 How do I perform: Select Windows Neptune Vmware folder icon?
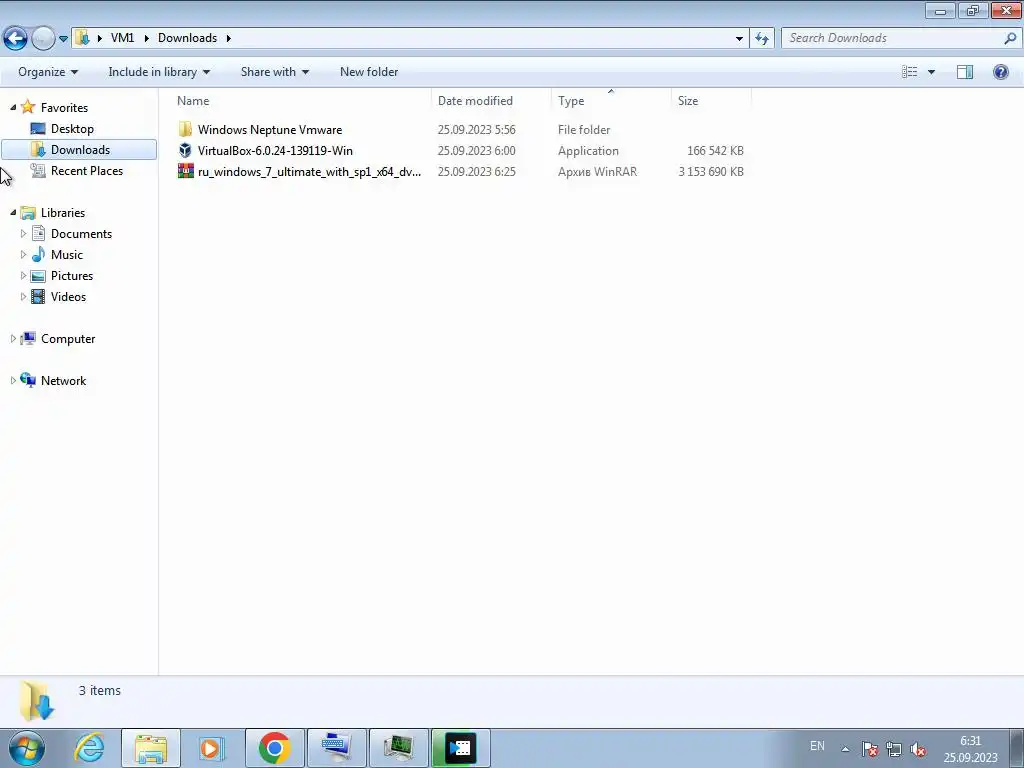pos(185,129)
